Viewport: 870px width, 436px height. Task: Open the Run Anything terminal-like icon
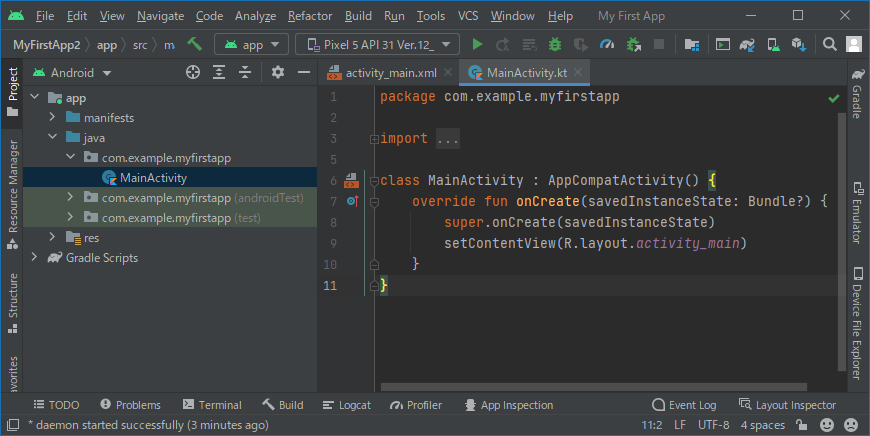[722, 44]
